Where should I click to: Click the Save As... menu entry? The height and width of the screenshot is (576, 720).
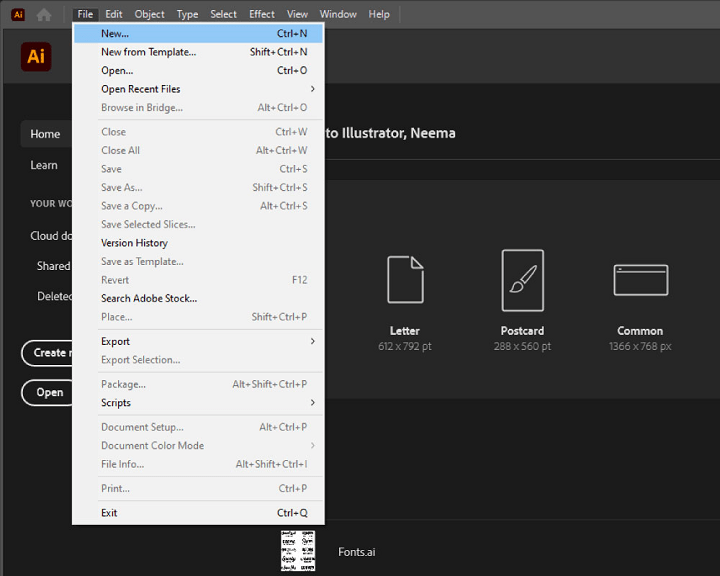[198, 187]
